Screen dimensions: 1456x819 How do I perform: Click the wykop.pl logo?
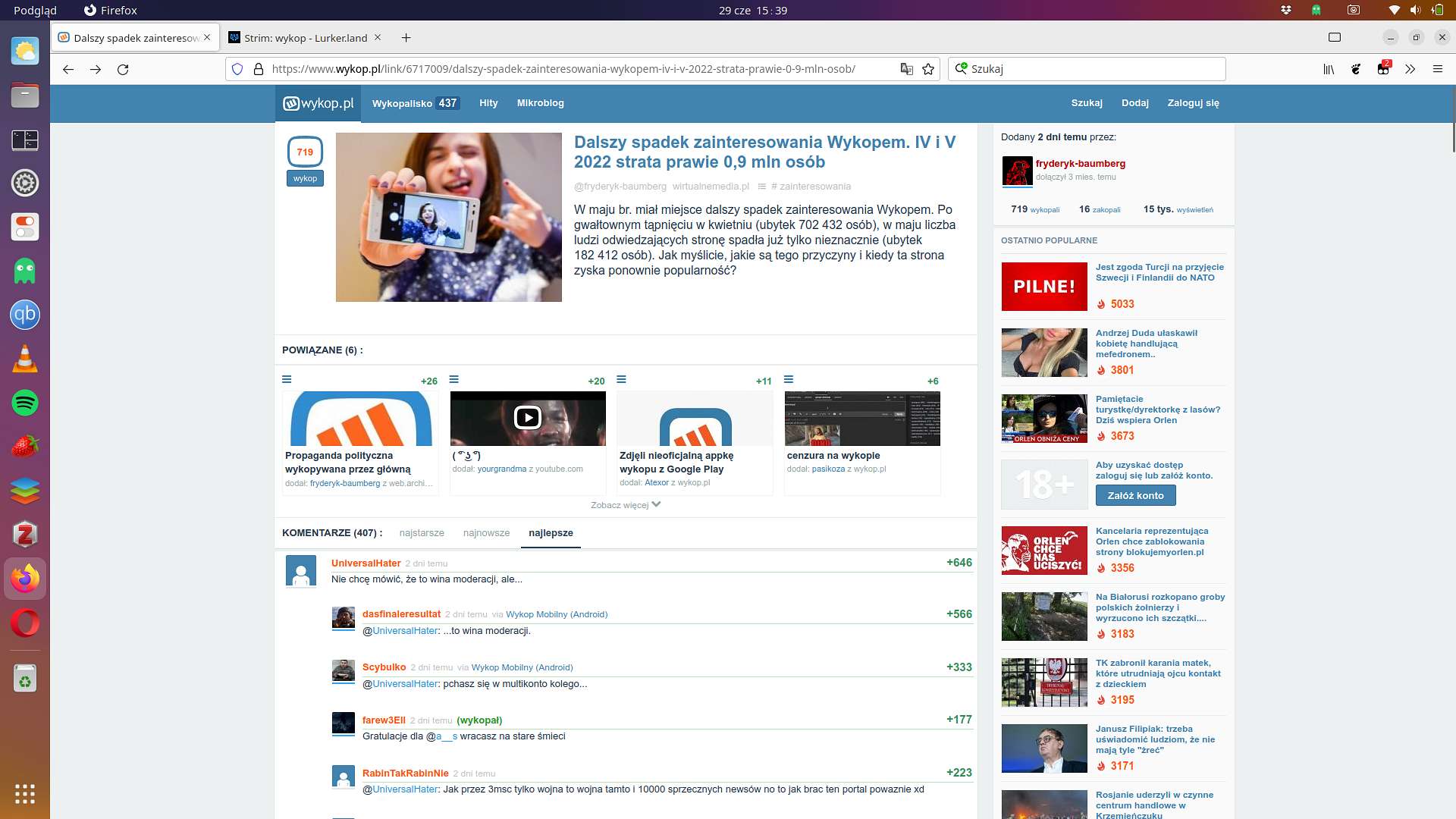[318, 103]
